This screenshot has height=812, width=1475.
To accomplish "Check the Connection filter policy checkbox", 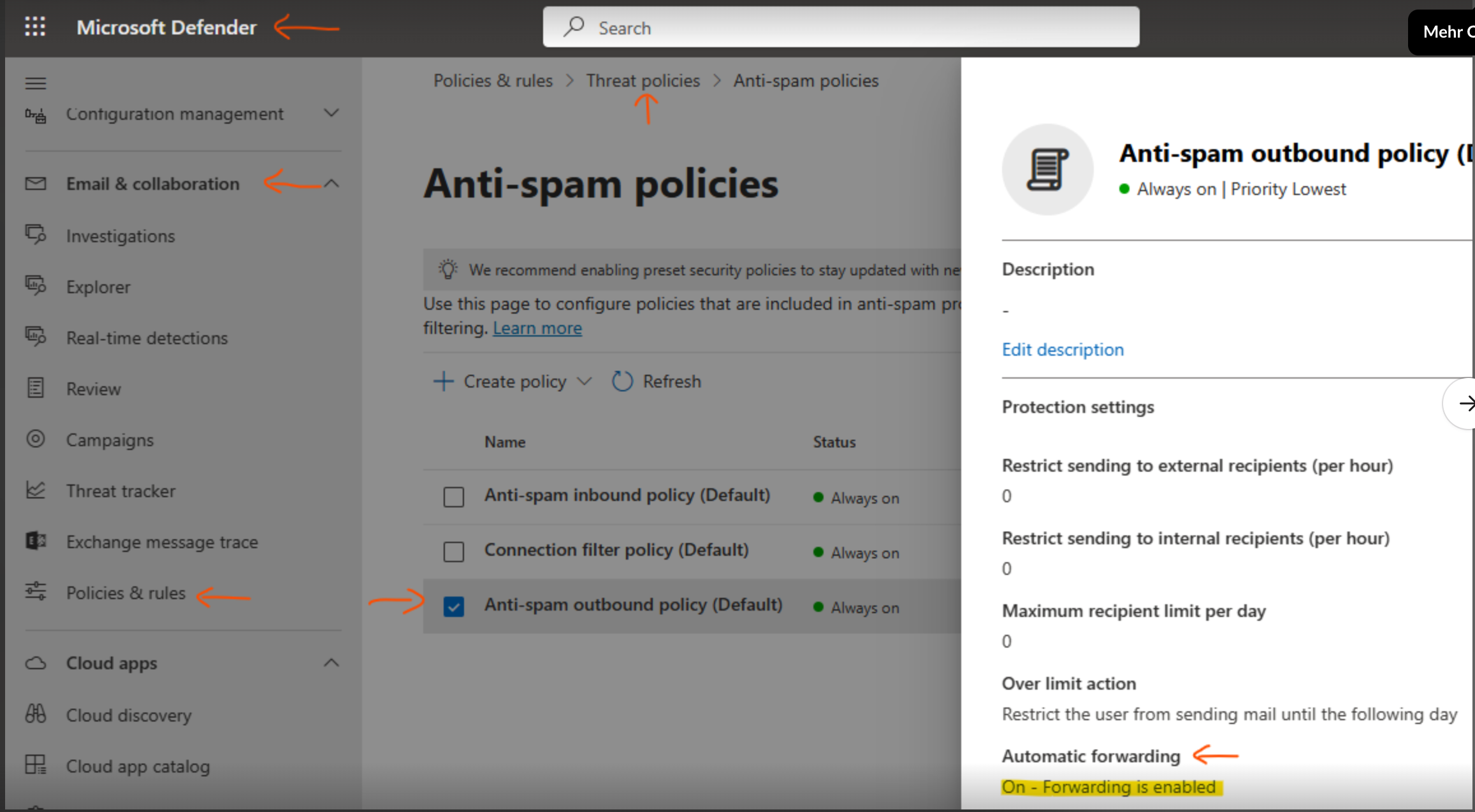I will point(454,551).
